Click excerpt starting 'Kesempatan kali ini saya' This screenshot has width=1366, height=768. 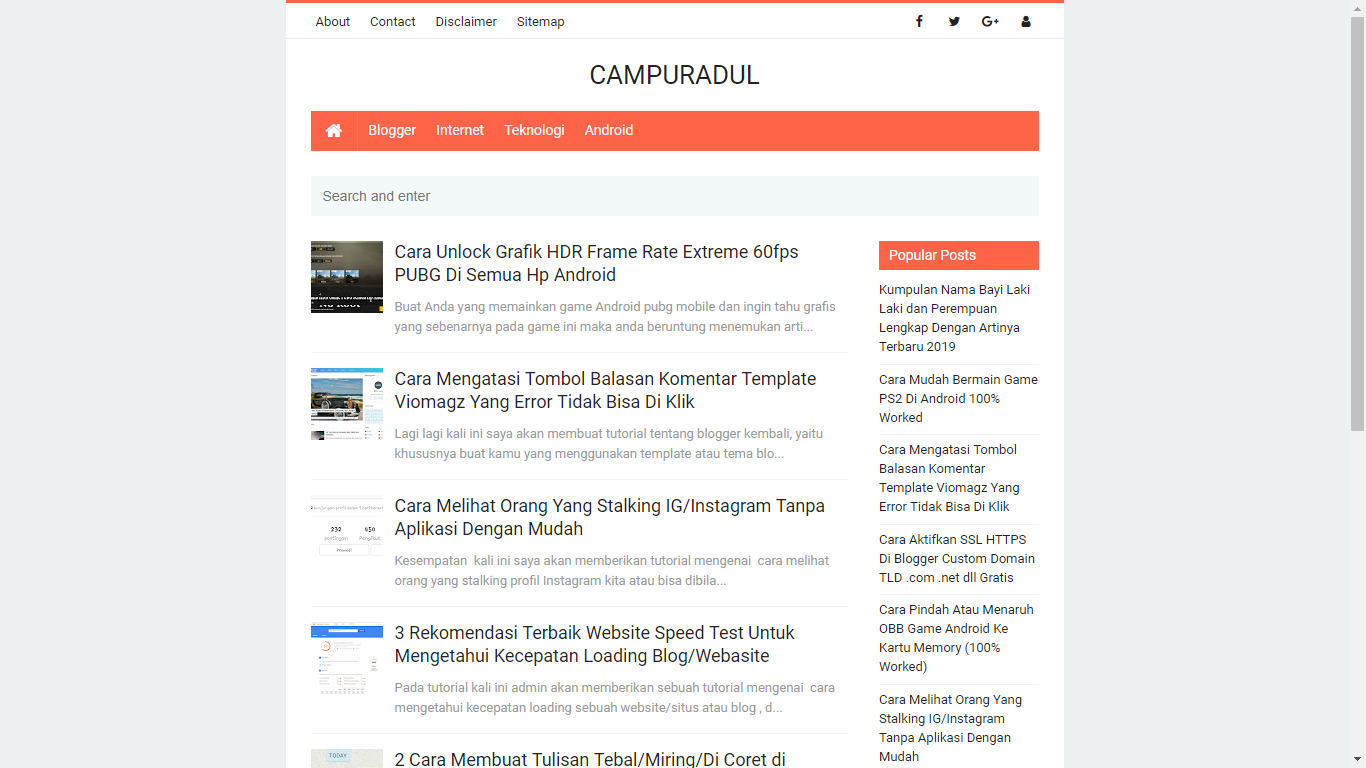tap(612, 571)
